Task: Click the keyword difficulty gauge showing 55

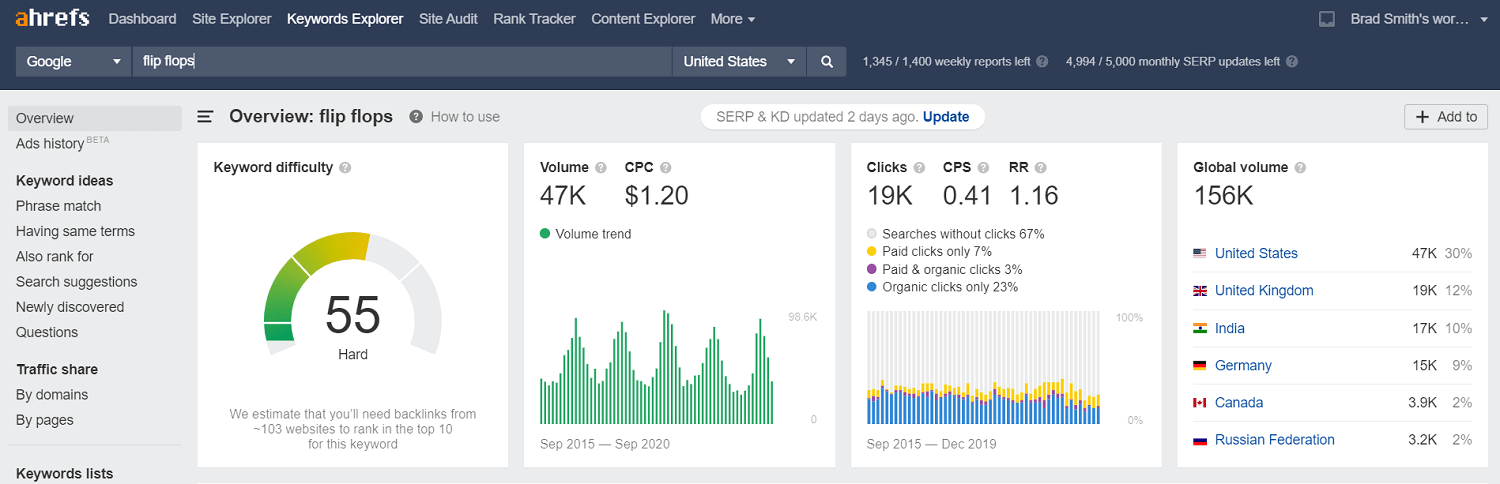Action: 352,294
